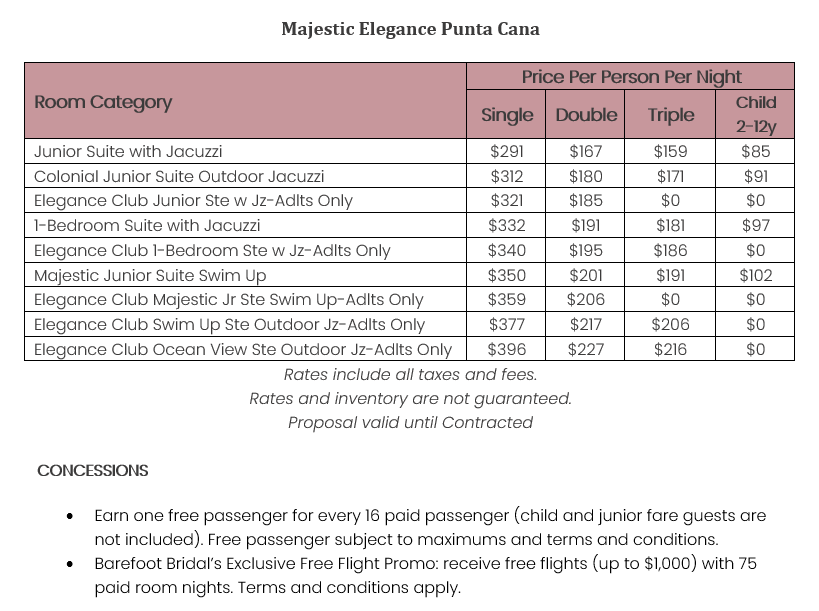This screenshot has height=611, width=819.
Task: Select the Room Category header cell
Action: point(103,102)
